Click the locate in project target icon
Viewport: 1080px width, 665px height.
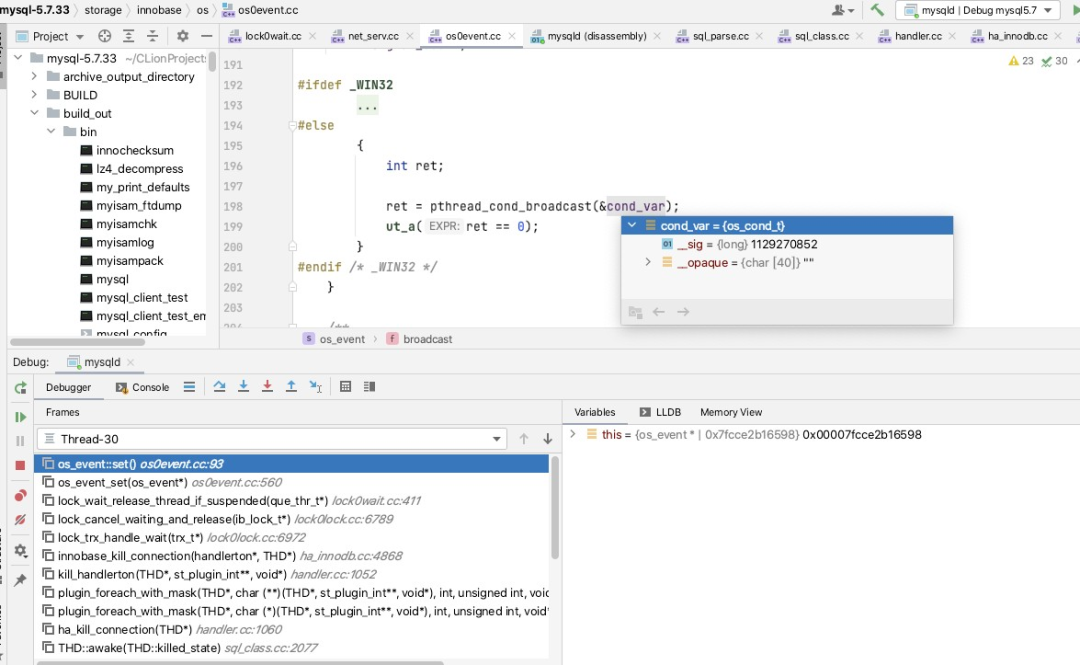[x=104, y=37]
